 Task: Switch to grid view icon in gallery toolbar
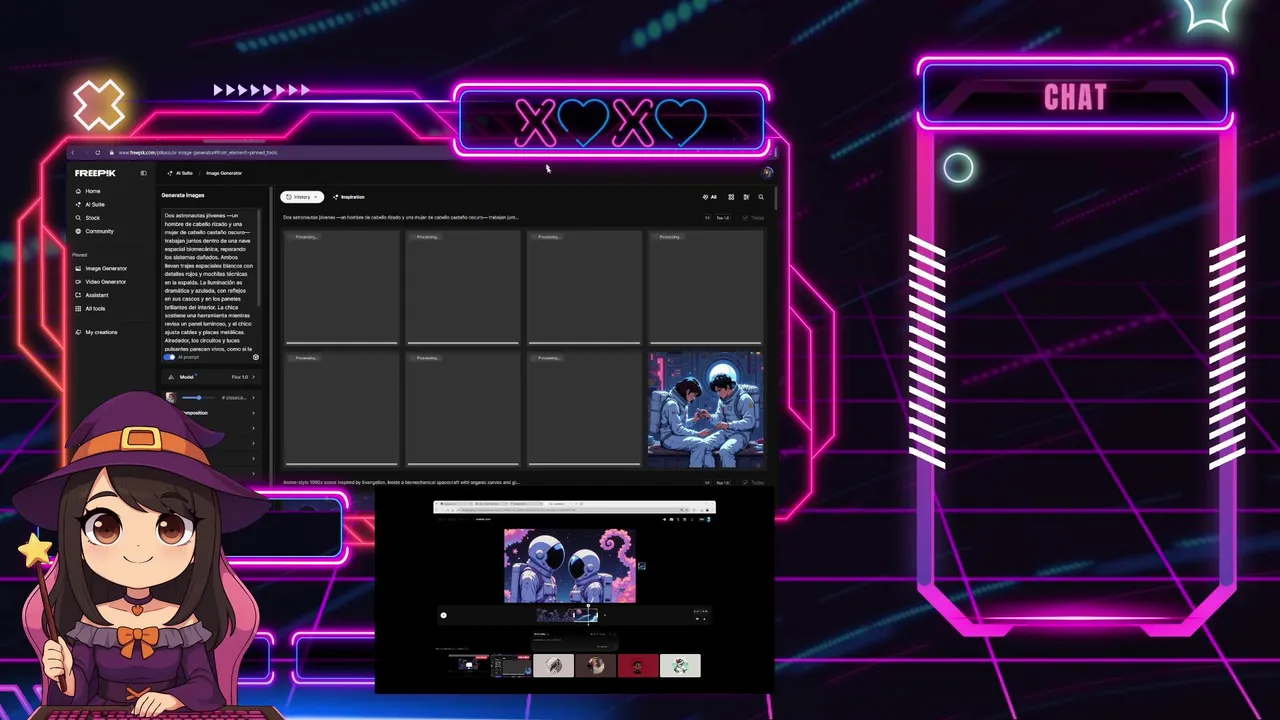point(731,197)
